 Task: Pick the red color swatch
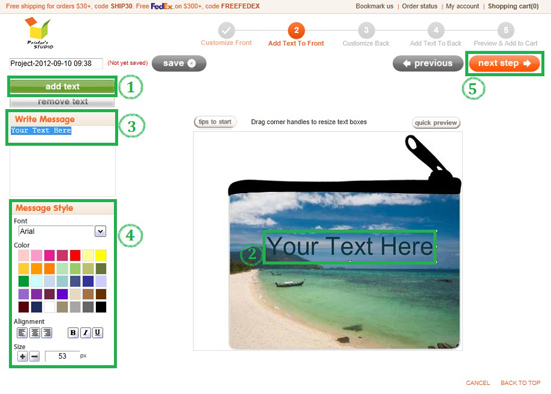click(x=75, y=256)
